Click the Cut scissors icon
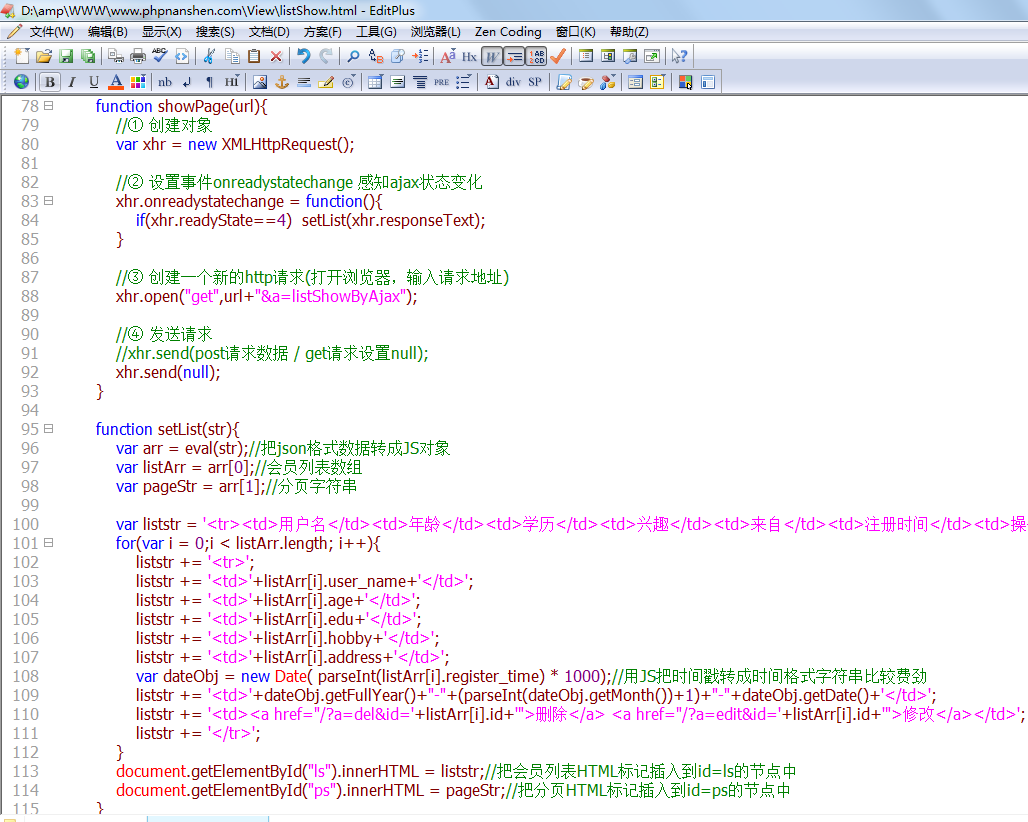 pyautogui.click(x=210, y=56)
